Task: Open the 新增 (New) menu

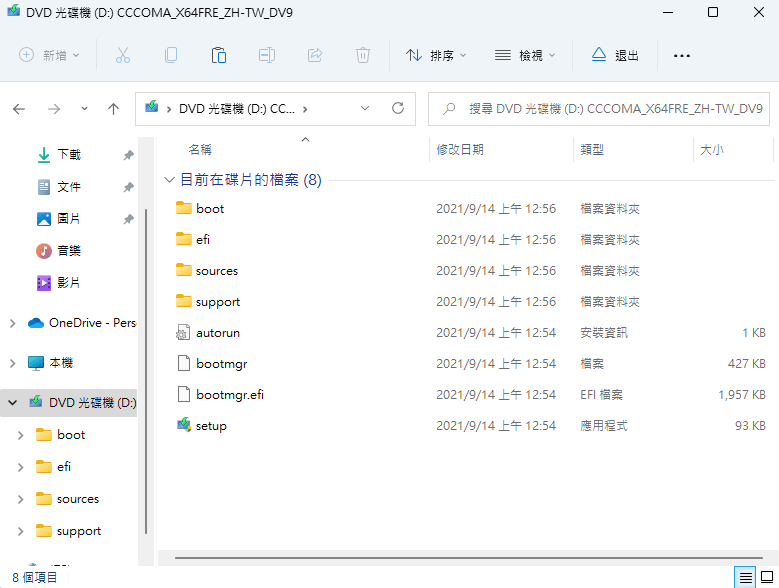Action: click(x=49, y=55)
